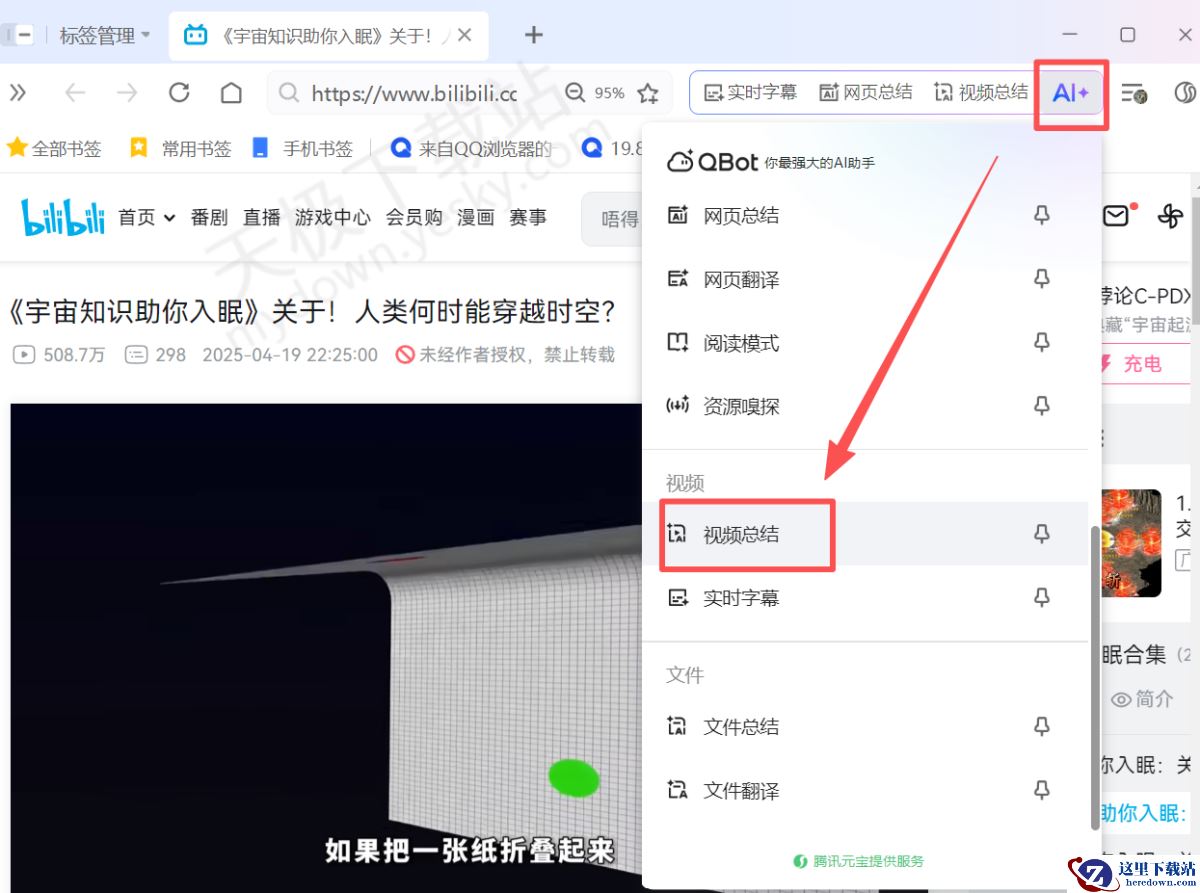Open the AI+ assistant button
This screenshot has height=893, width=1200.
pos(1070,92)
